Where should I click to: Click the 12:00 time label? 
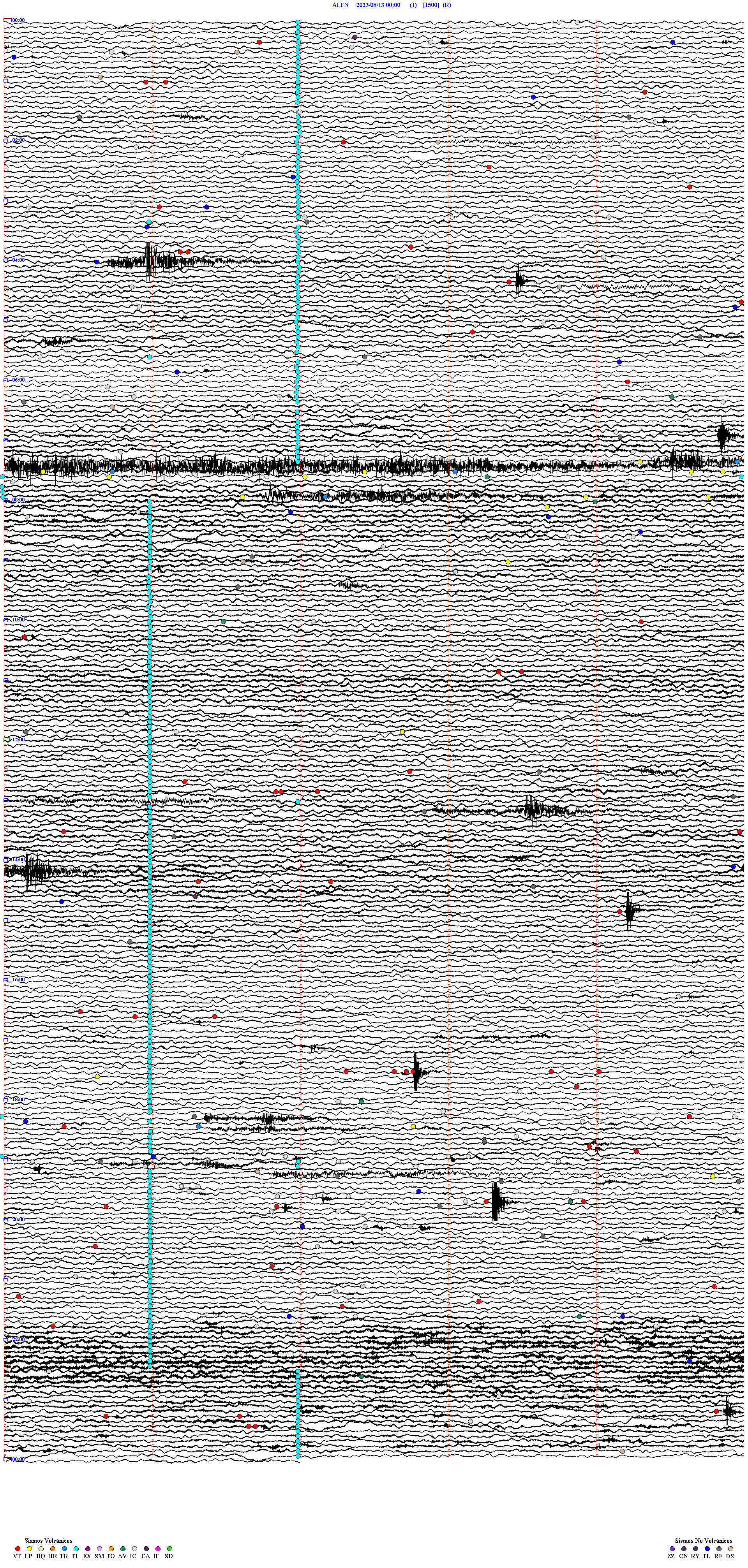(18, 740)
